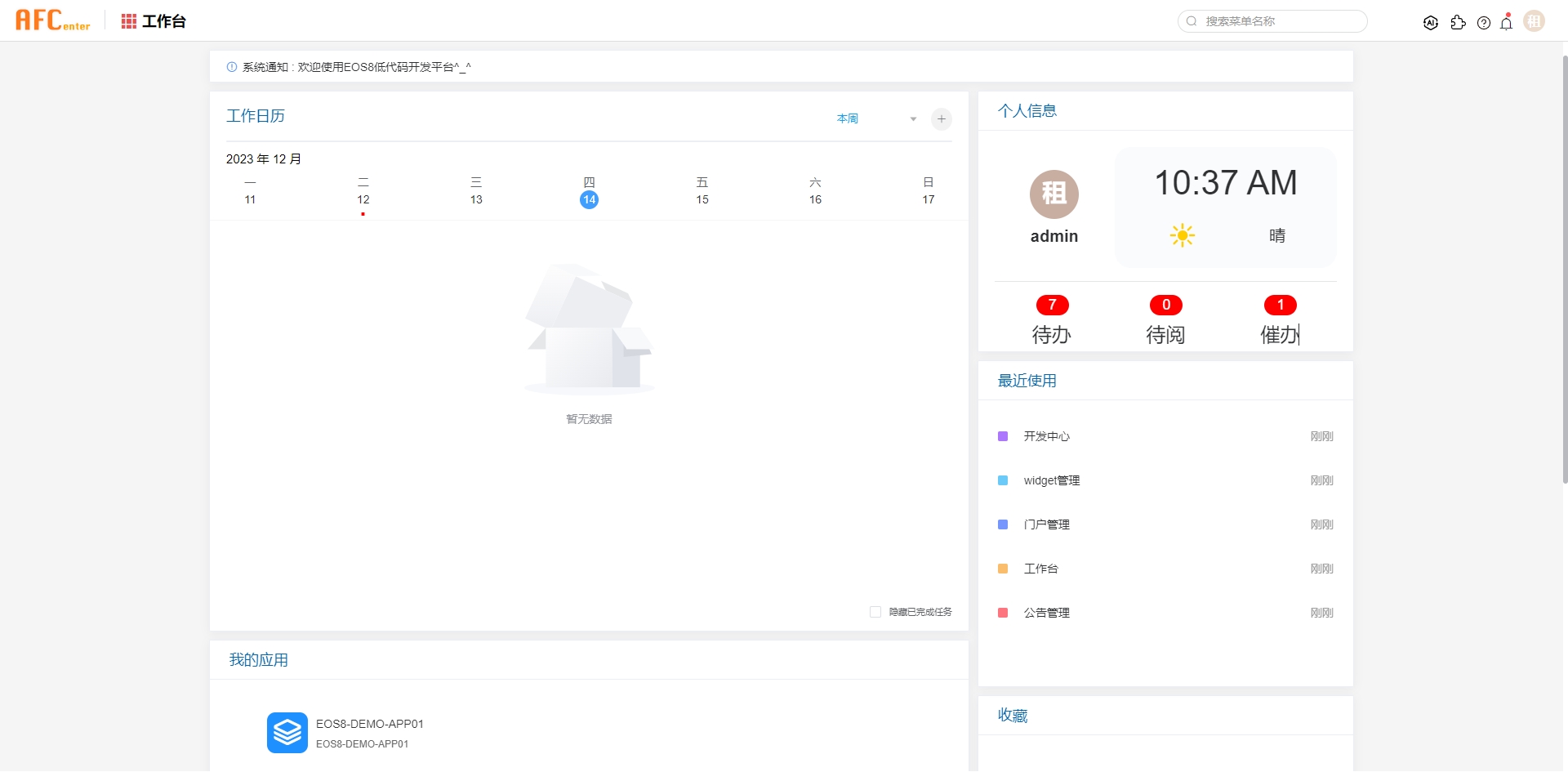This screenshot has height=772, width=1568.
Task: Open the widget管理 link
Action: (x=1052, y=480)
